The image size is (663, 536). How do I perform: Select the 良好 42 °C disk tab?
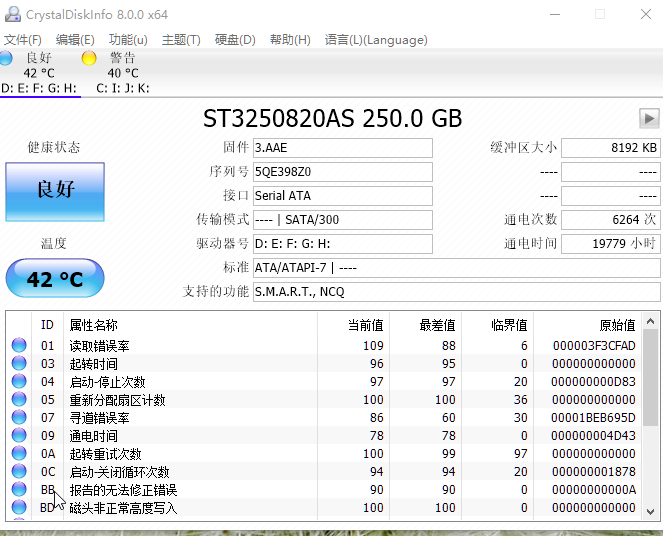(x=39, y=73)
